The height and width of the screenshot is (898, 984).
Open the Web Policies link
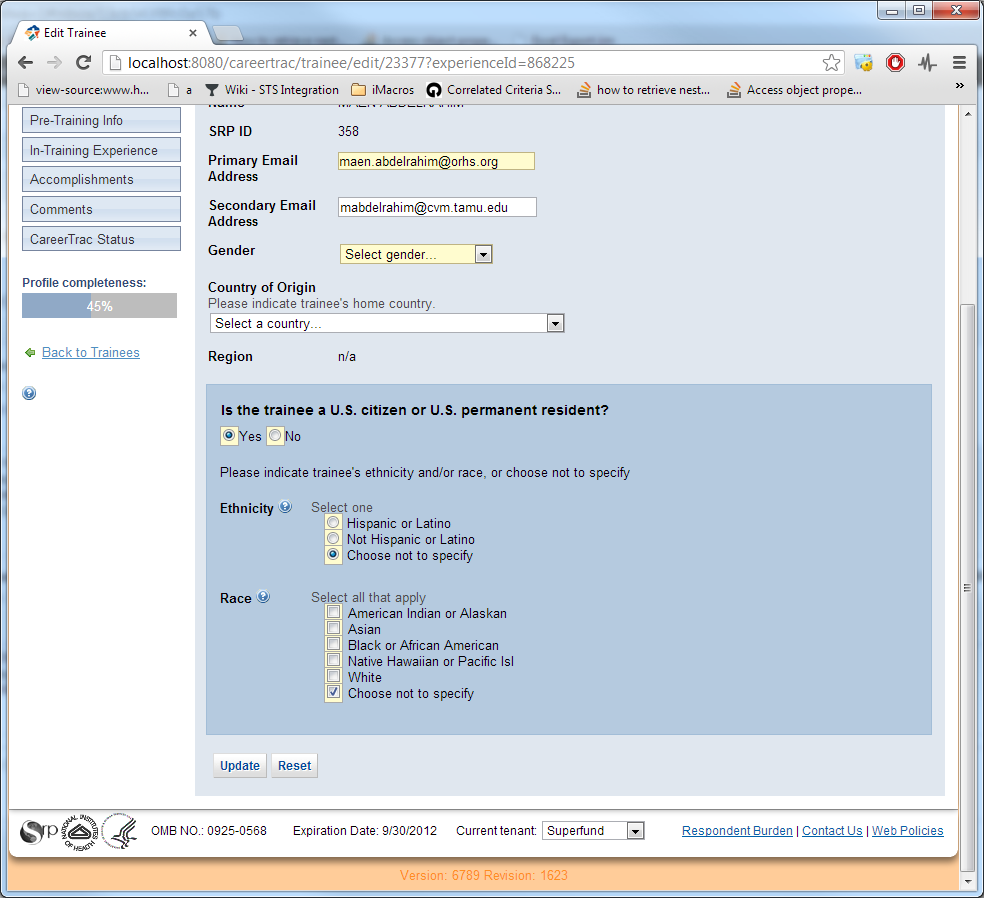(907, 831)
